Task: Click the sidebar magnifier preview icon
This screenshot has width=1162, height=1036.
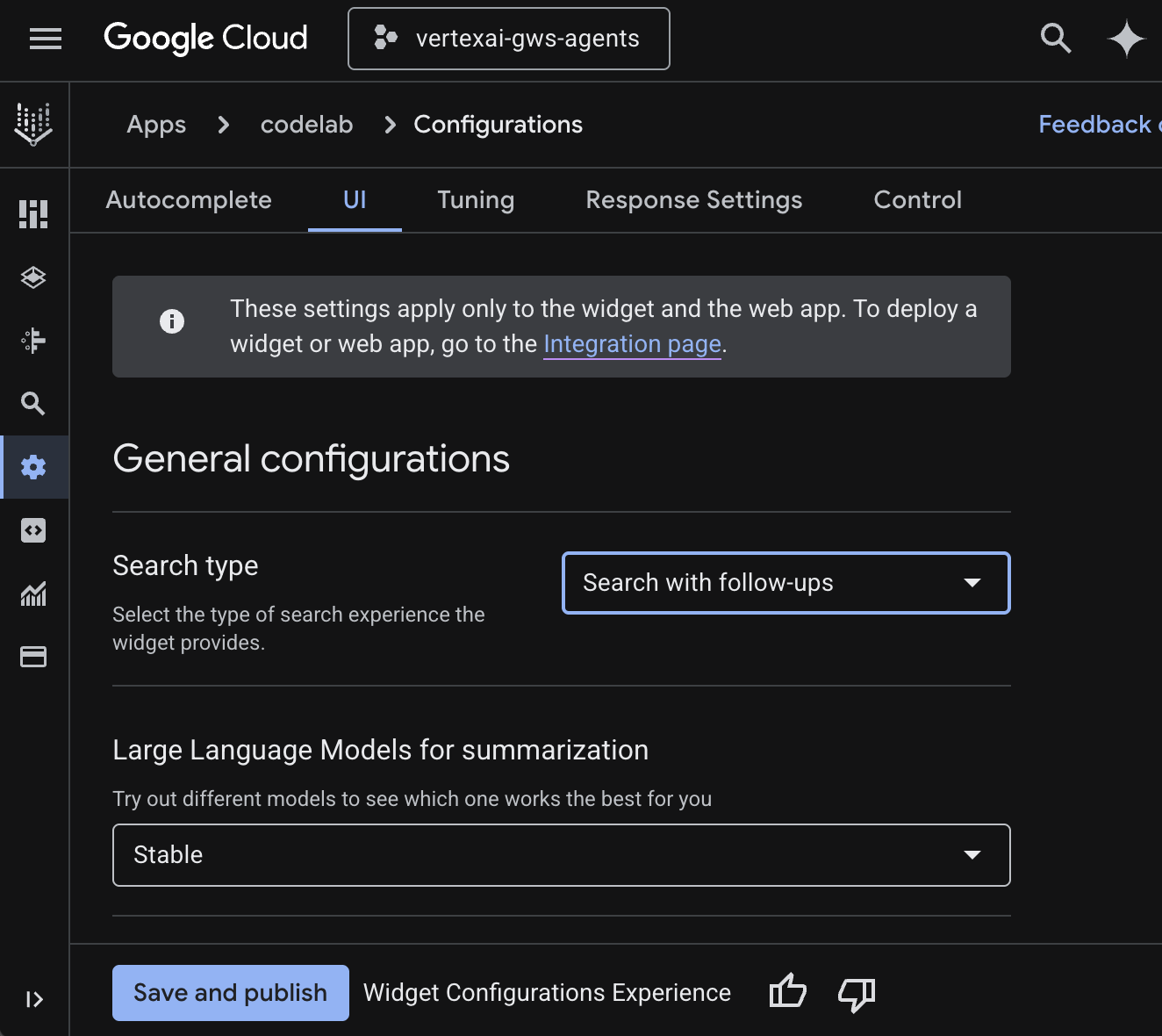Action: (x=33, y=404)
